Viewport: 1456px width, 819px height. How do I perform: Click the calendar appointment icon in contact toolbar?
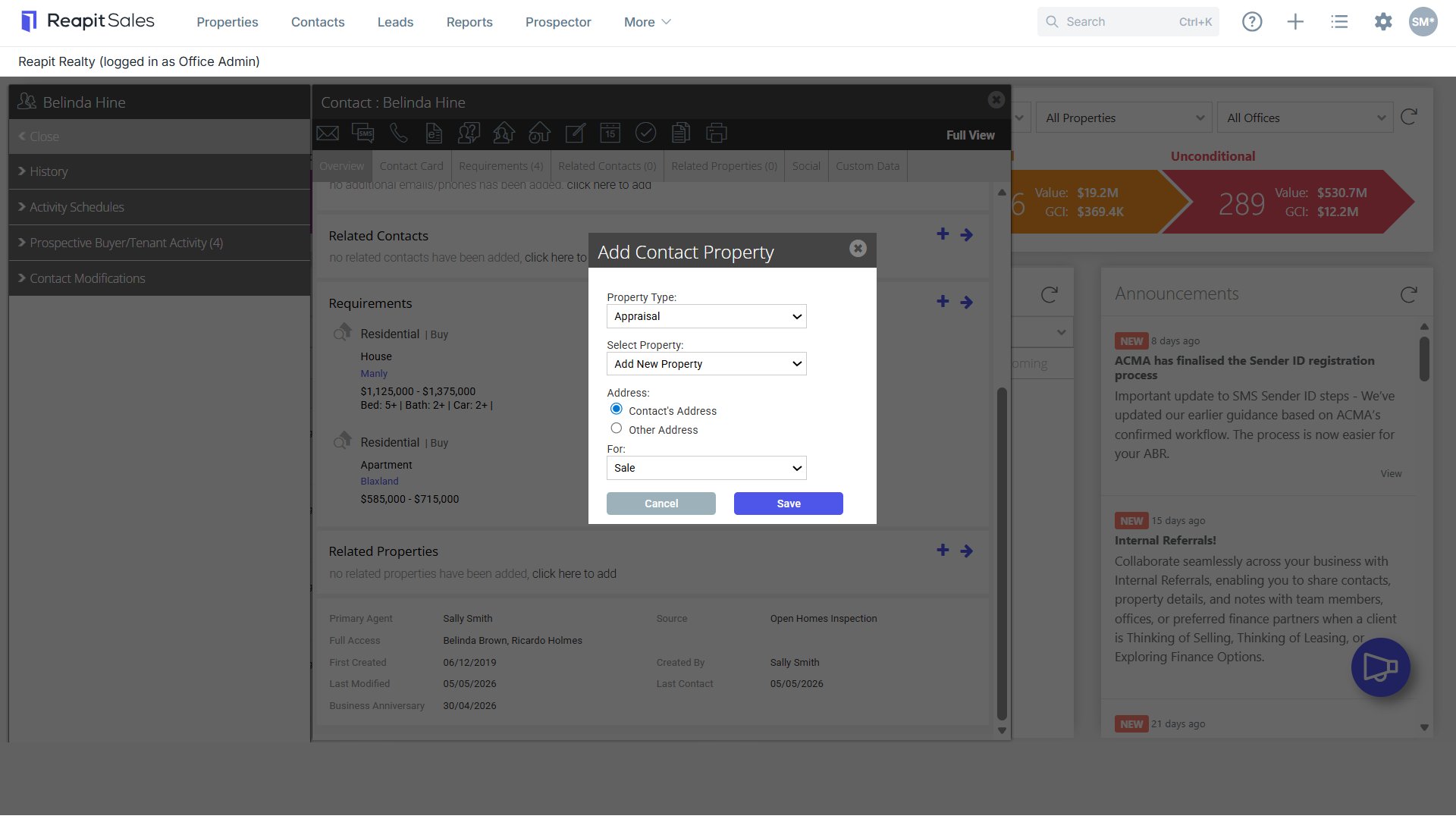(610, 133)
